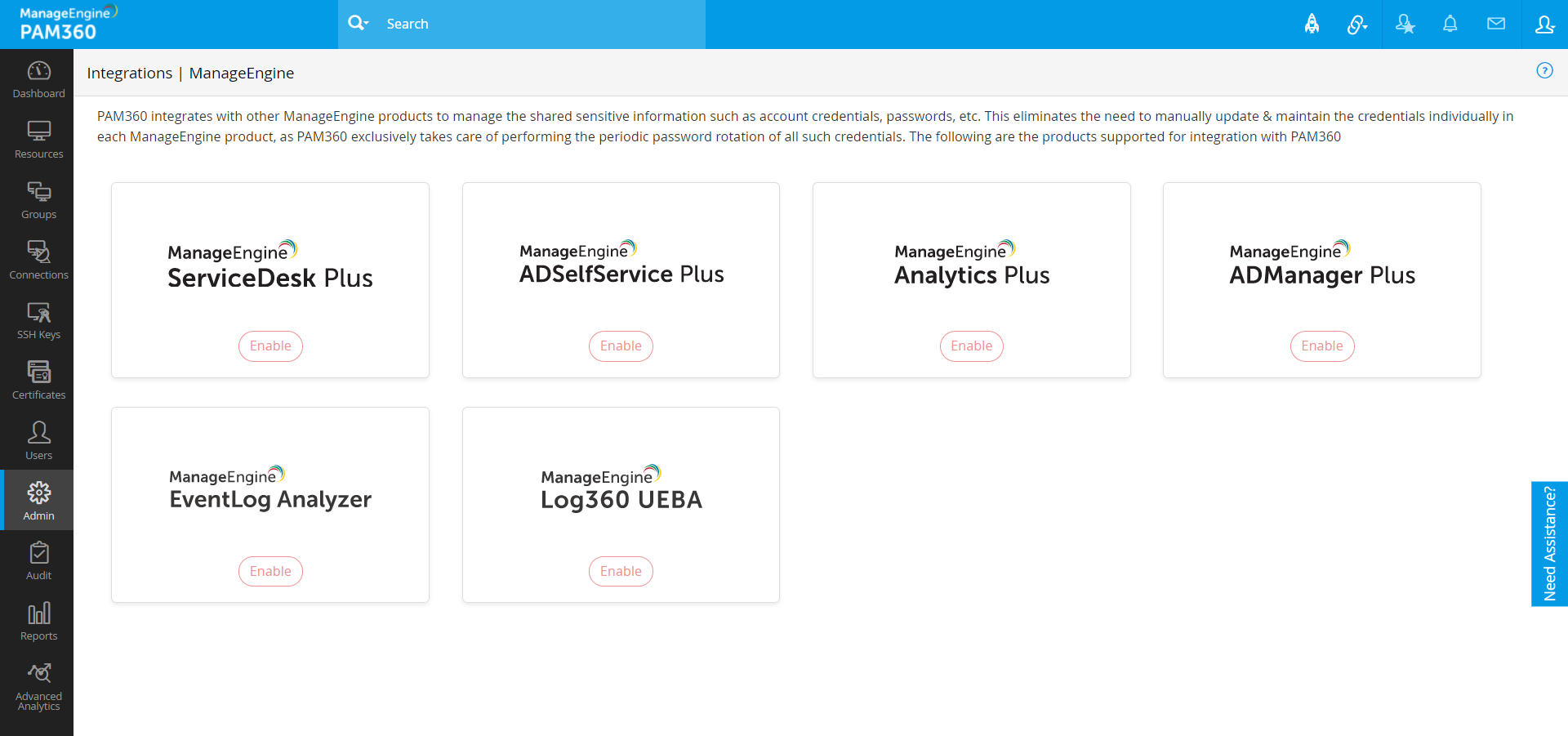Open the Audit menu item
1568x736 pixels.
(x=38, y=561)
